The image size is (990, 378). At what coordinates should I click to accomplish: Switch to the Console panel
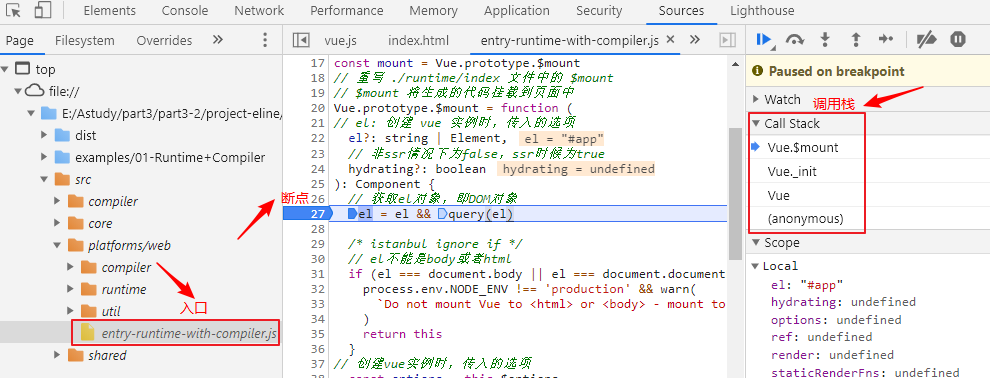click(x=185, y=11)
